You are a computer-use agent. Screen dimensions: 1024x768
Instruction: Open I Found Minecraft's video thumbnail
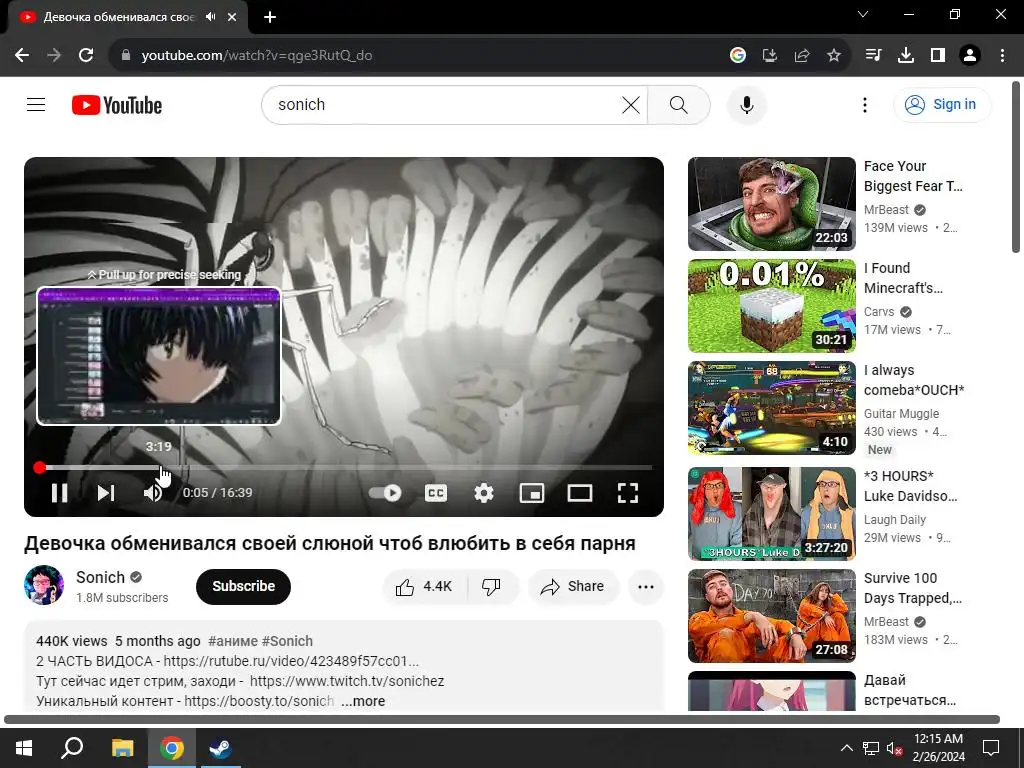point(772,306)
